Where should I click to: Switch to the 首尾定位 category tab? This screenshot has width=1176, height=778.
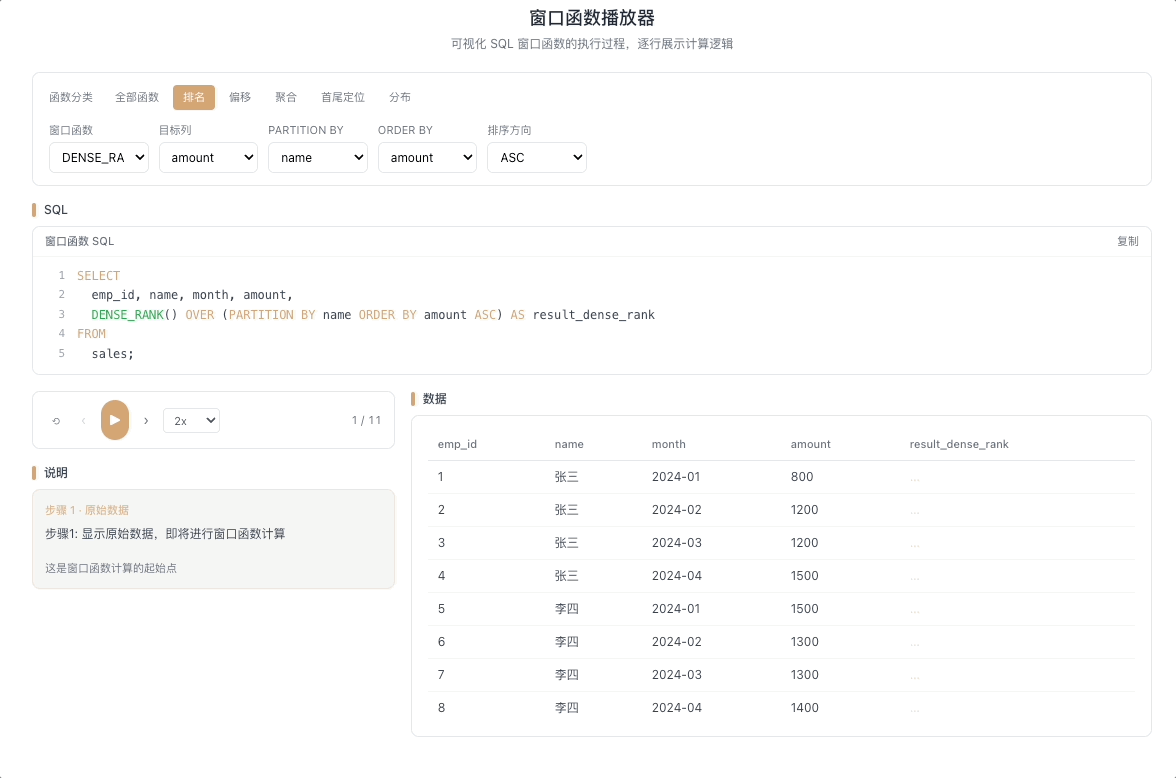pos(343,98)
